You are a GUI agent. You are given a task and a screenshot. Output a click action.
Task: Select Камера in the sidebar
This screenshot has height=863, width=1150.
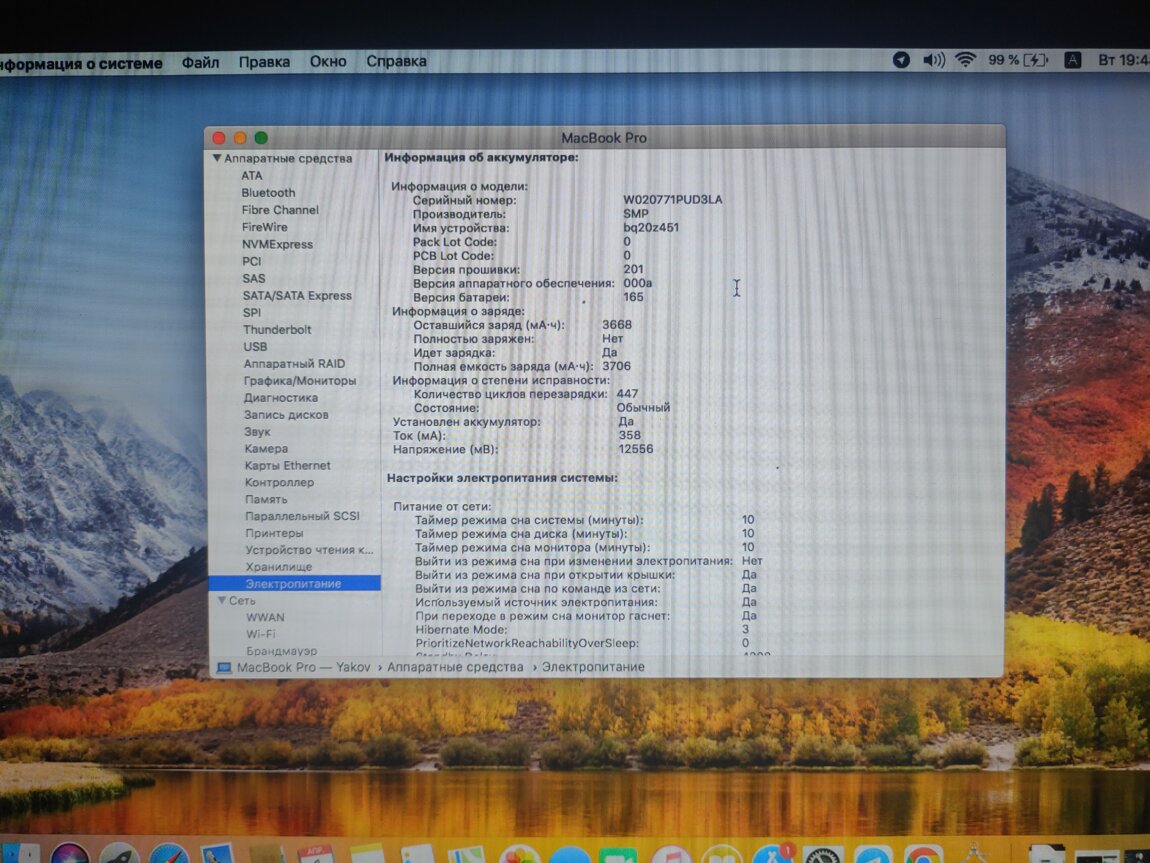[x=266, y=448]
